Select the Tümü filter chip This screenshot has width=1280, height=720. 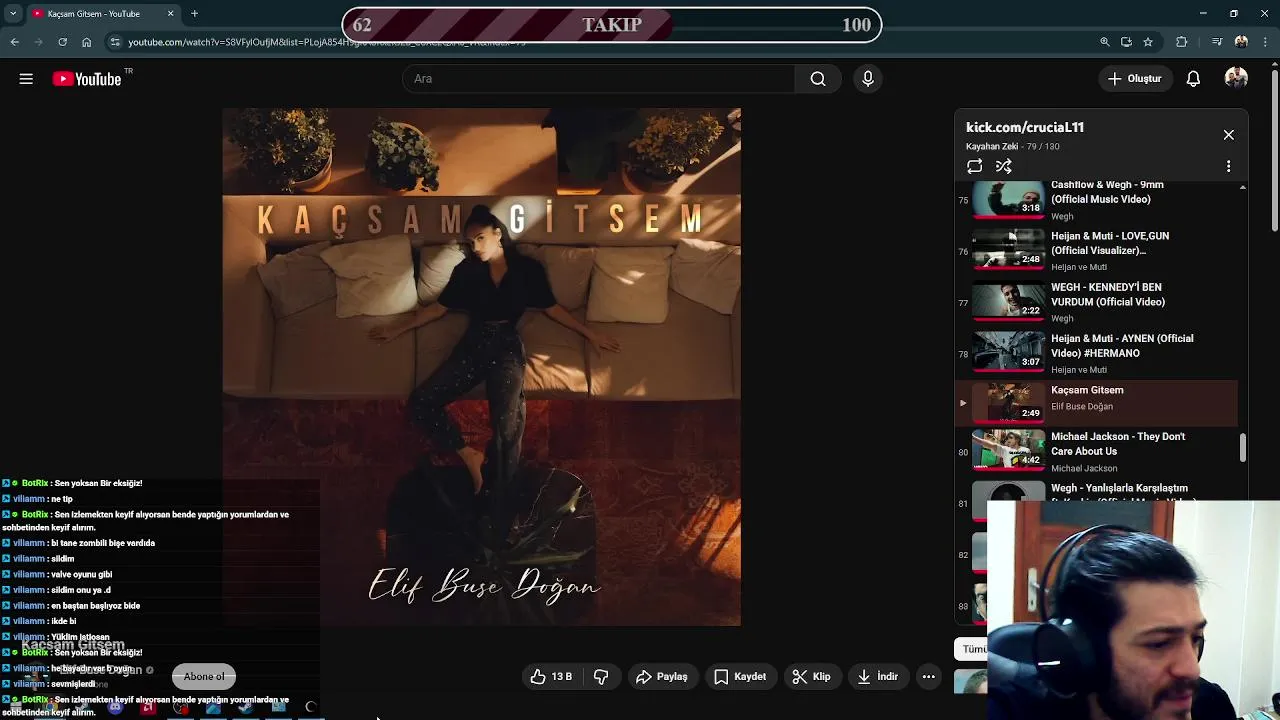972,649
